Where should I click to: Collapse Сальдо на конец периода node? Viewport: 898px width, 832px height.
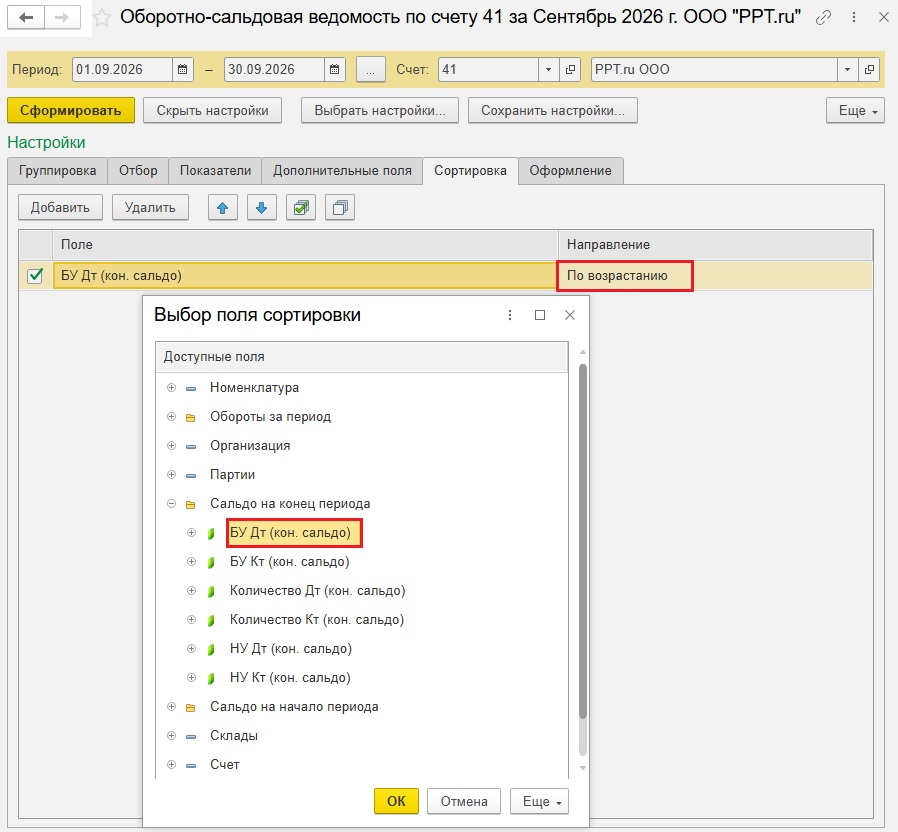(171, 504)
